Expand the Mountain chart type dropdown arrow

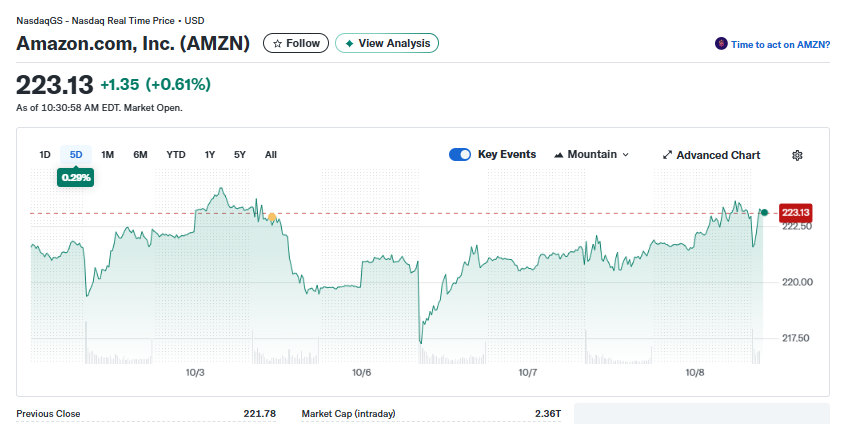click(x=626, y=155)
